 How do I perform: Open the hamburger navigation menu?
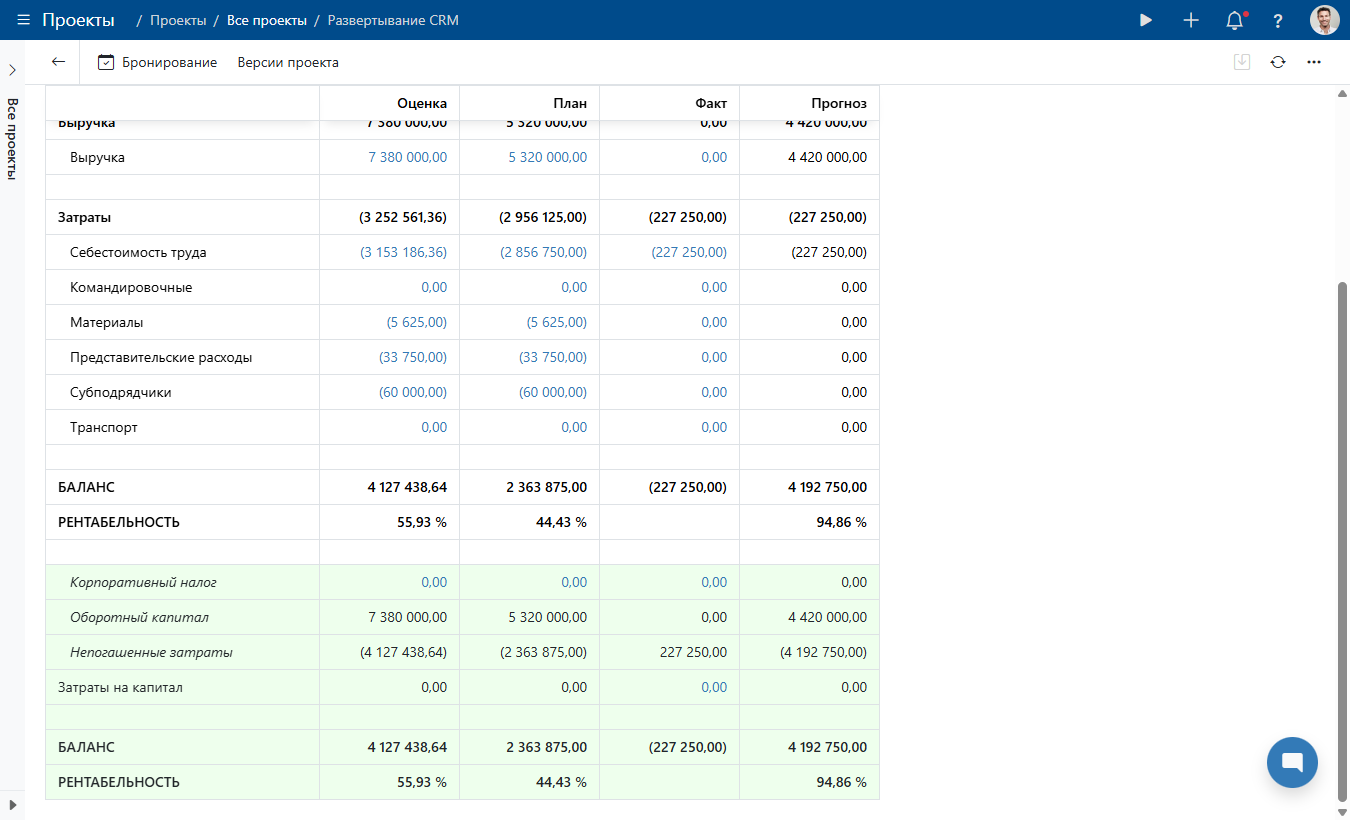click(25, 19)
